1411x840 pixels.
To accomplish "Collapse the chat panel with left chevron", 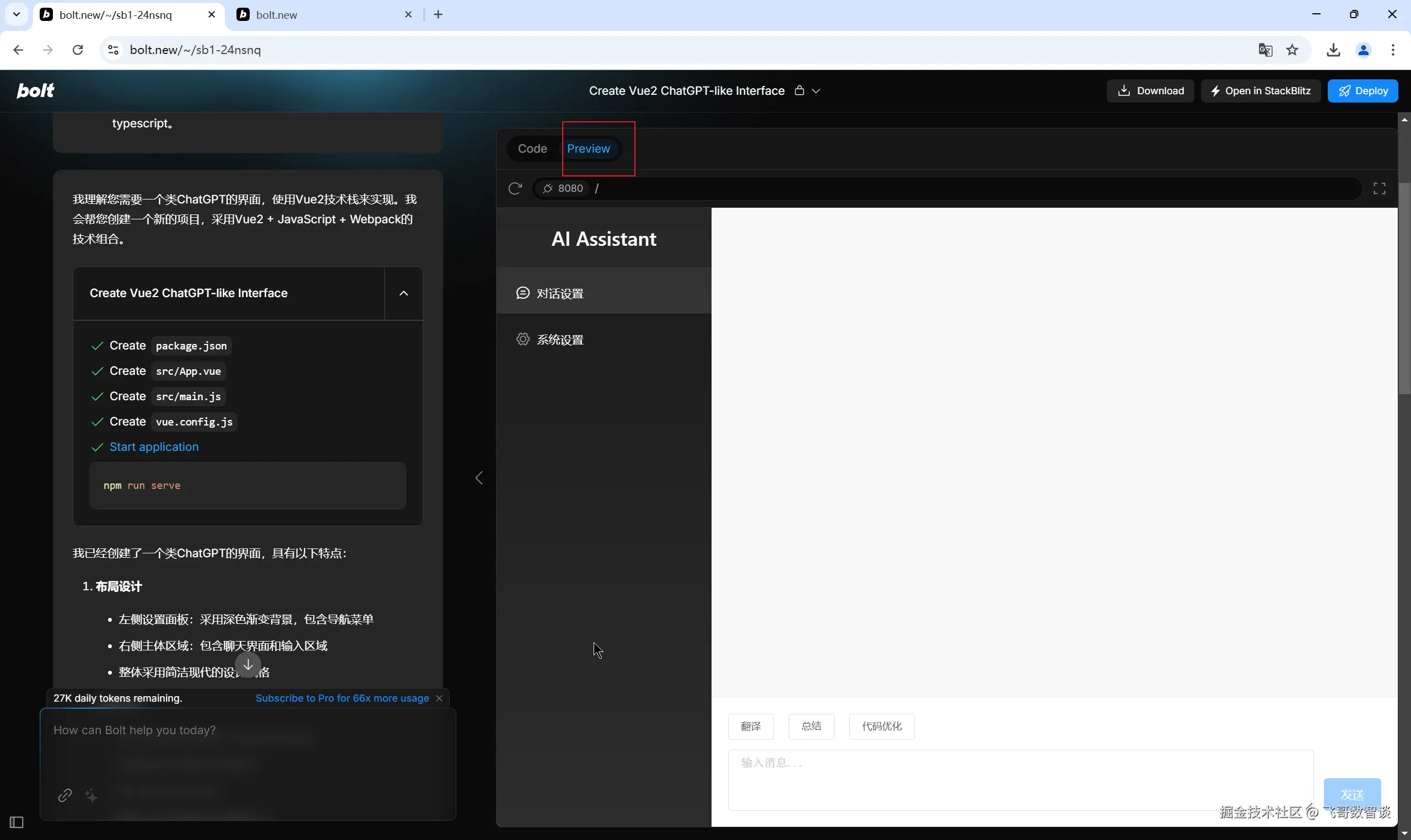I will point(479,478).
